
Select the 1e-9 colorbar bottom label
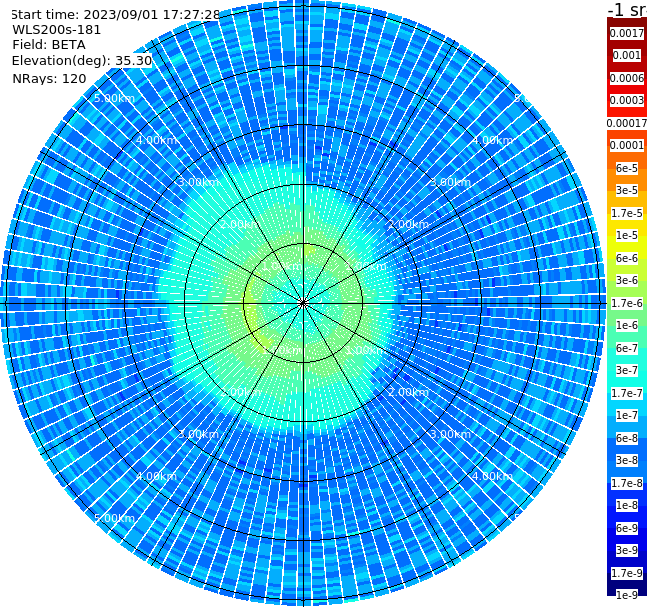click(627, 595)
